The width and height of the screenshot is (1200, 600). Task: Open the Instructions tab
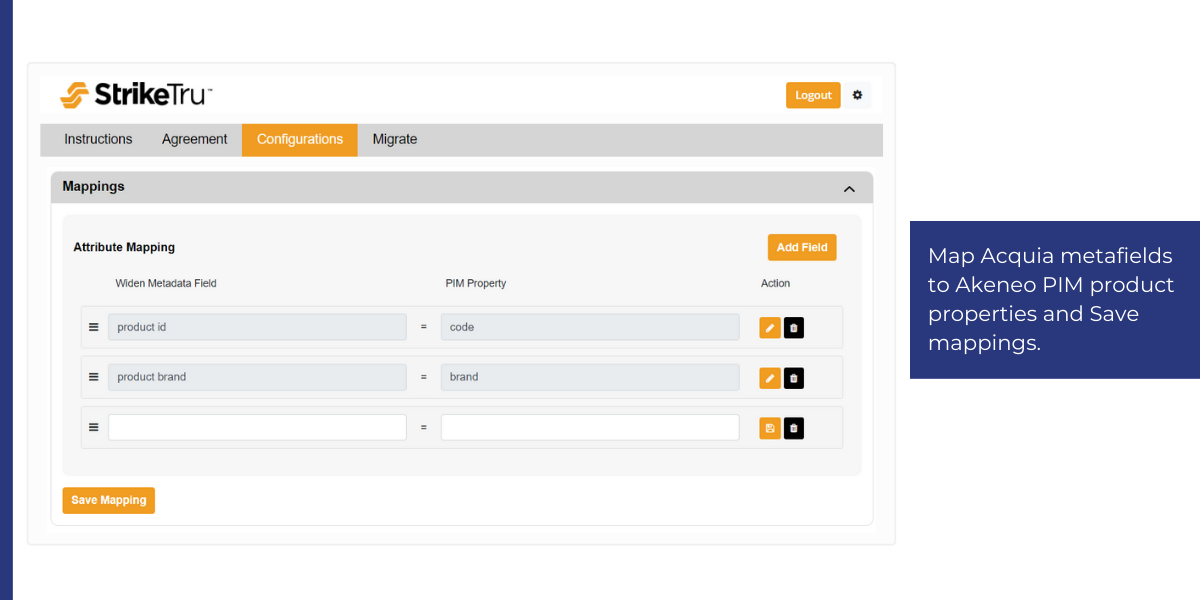98,140
